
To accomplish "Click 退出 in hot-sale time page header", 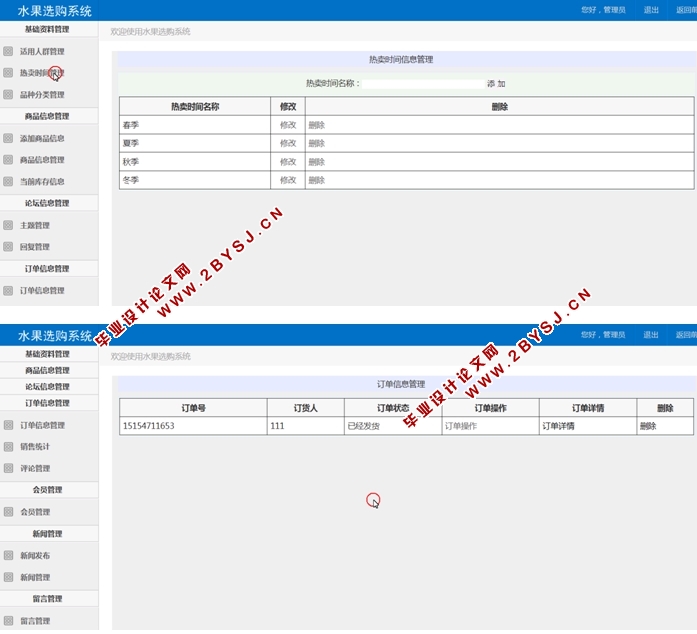I will pos(651,10).
